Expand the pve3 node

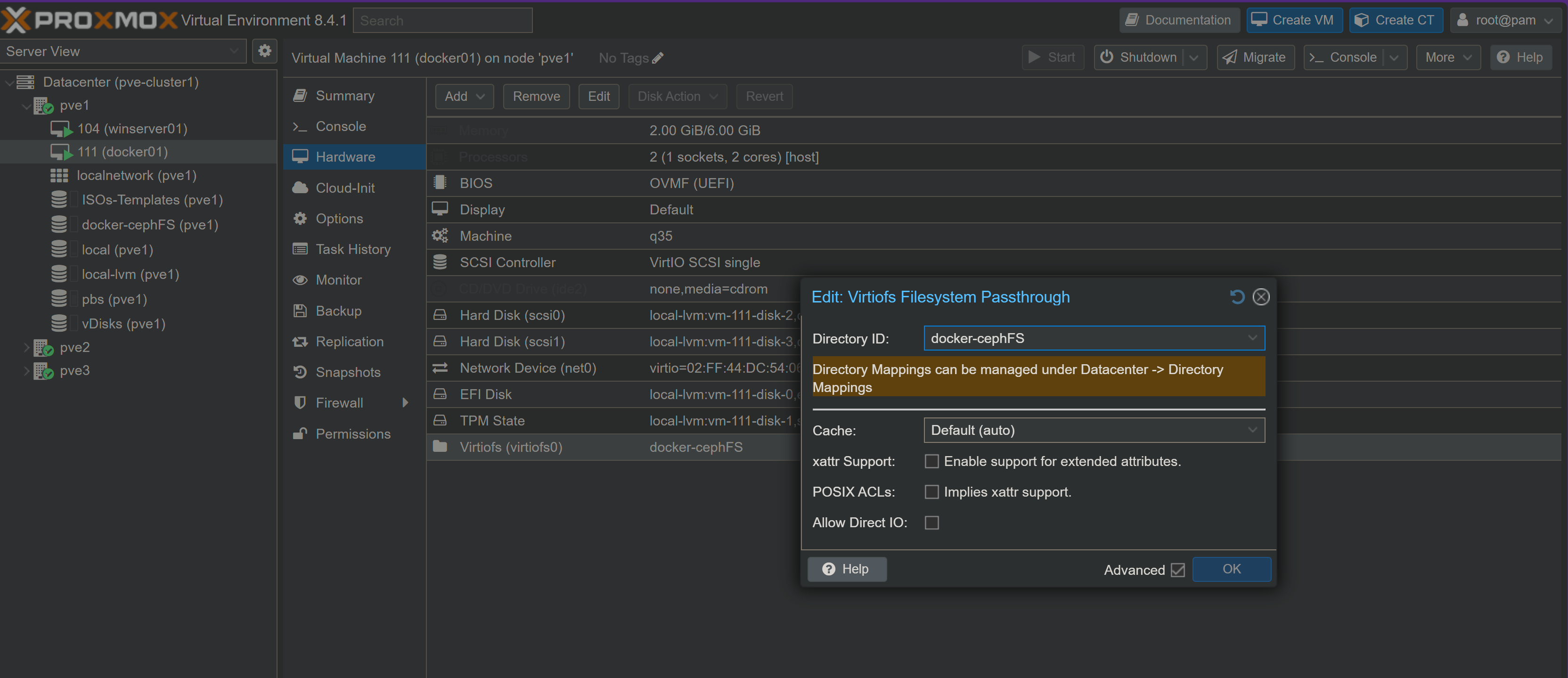pyautogui.click(x=26, y=371)
